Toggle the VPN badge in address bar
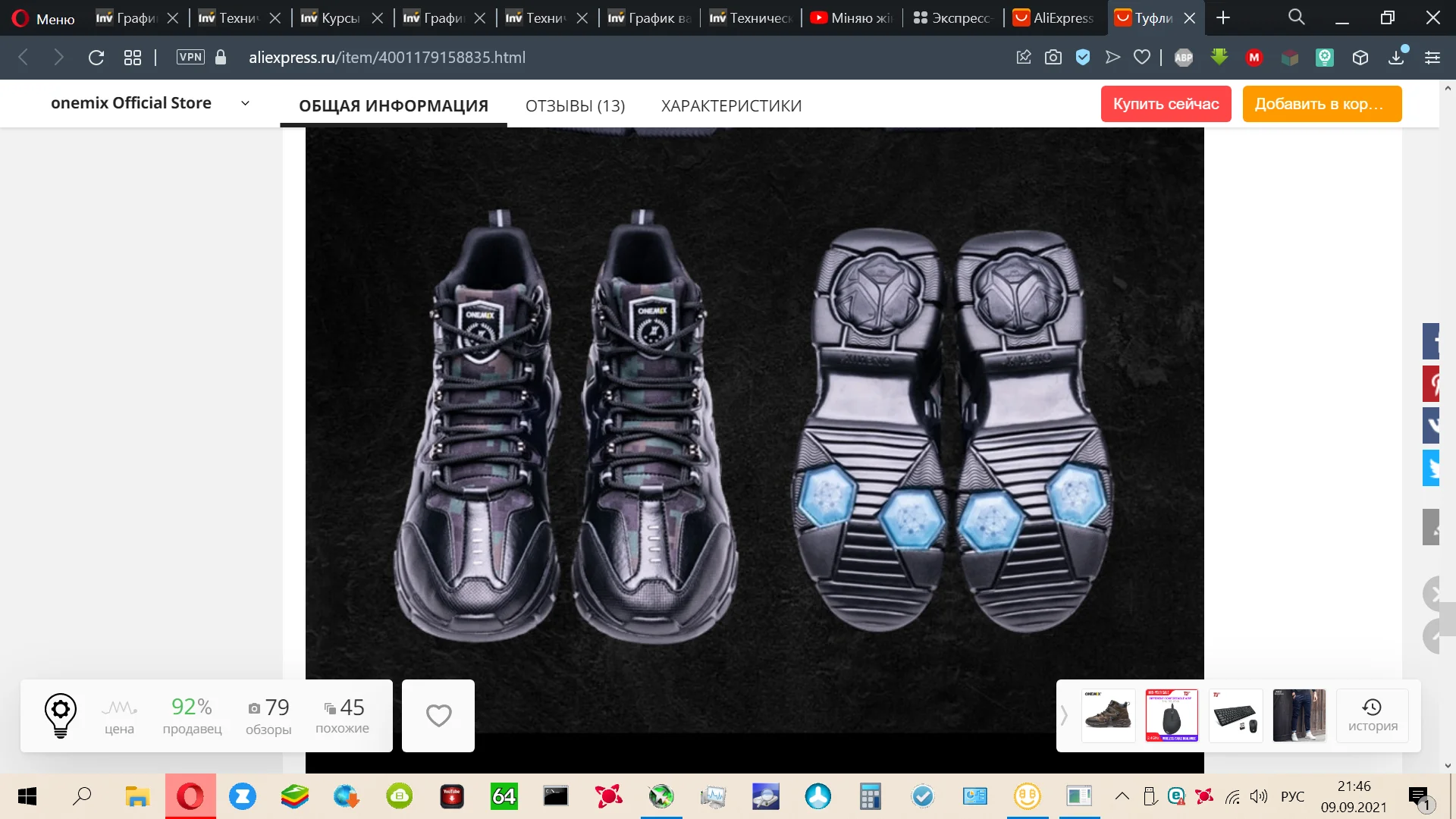Screen dimensions: 1456x819 pyautogui.click(x=190, y=57)
